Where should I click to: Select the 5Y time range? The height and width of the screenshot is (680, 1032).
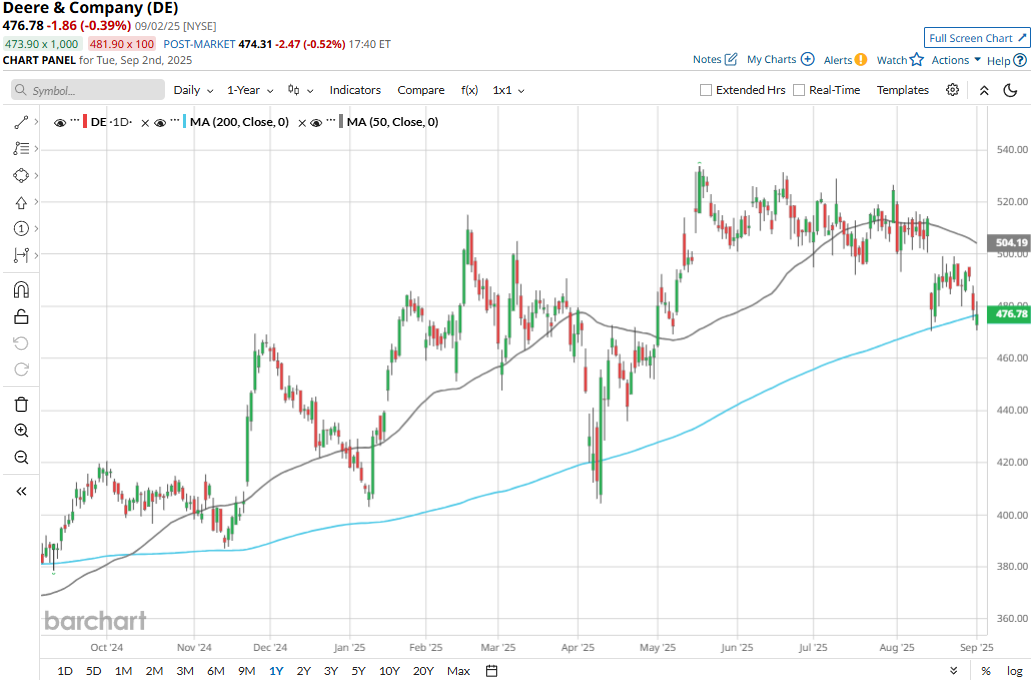click(358, 671)
